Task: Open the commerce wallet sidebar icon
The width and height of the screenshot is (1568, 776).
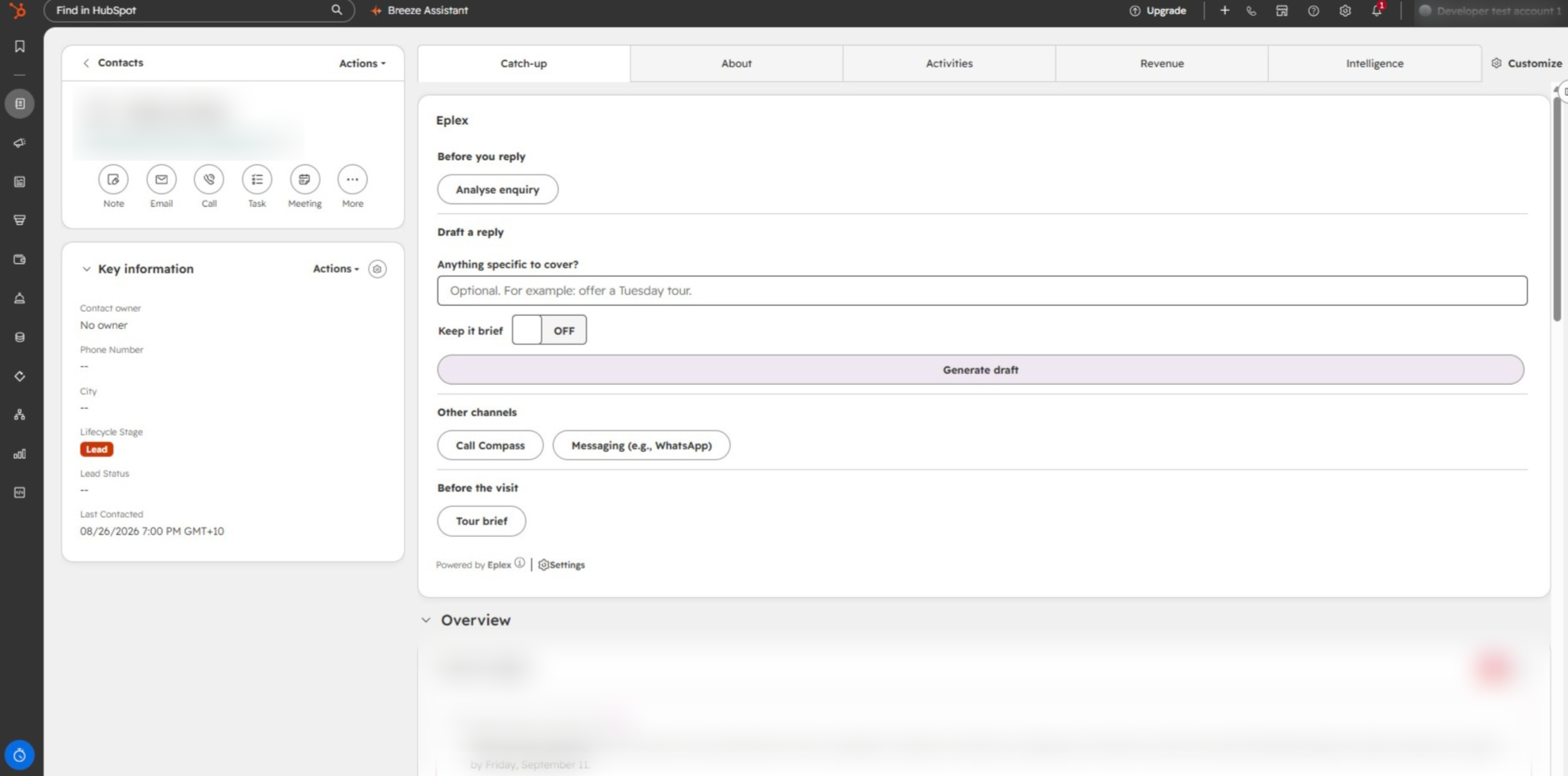Action: point(20,259)
